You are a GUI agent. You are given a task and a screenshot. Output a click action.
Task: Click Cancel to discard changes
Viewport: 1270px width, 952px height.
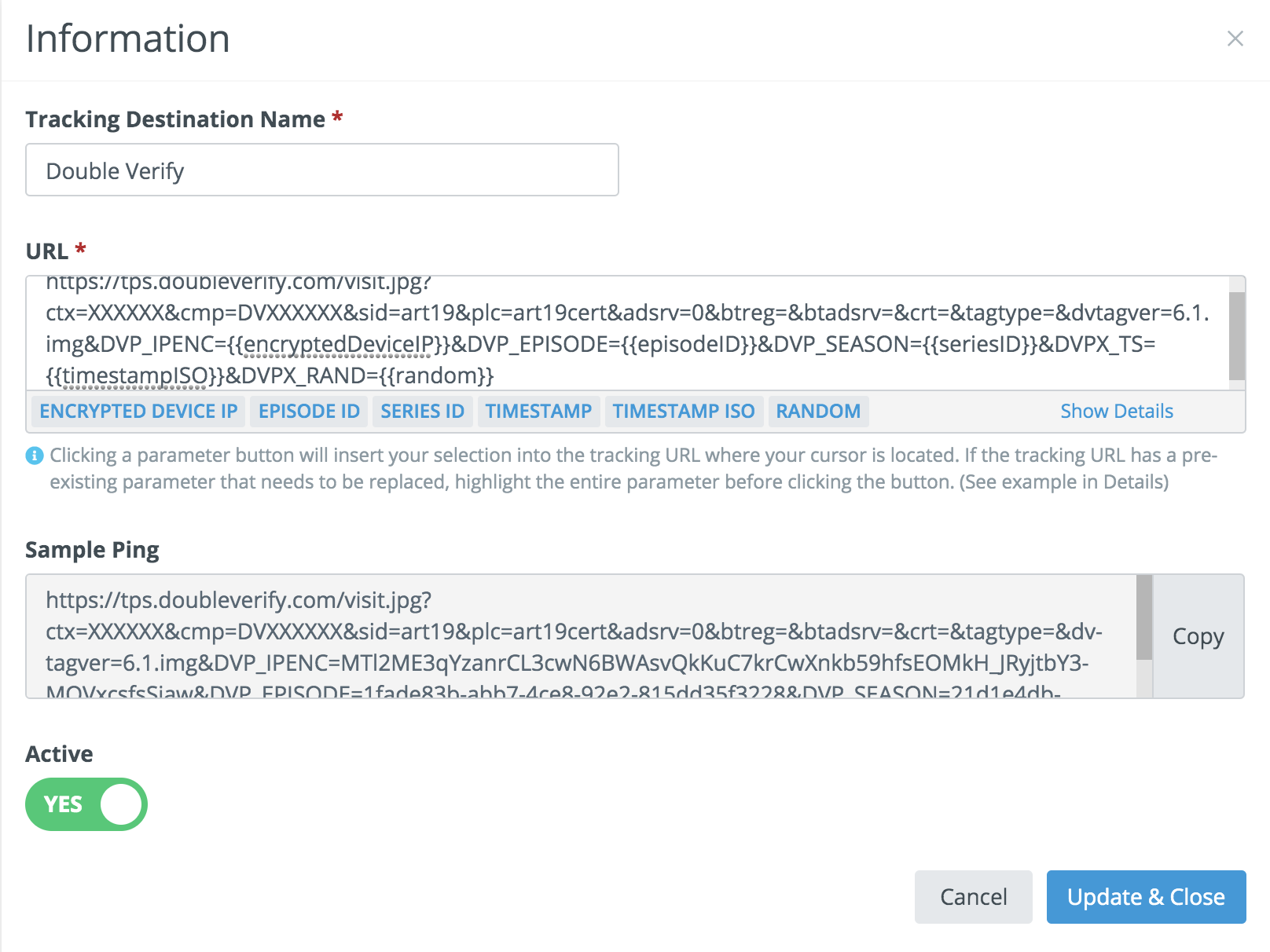click(x=973, y=897)
